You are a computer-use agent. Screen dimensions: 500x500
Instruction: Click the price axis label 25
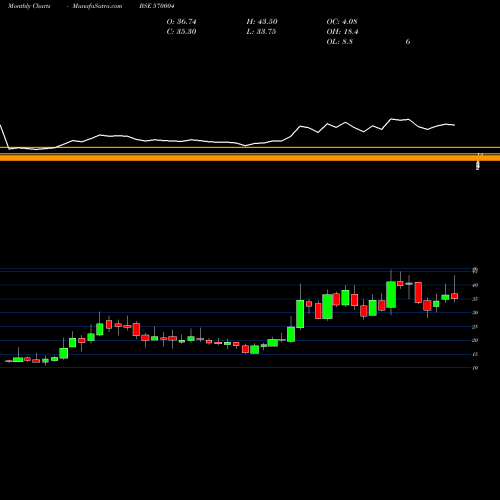475,327
